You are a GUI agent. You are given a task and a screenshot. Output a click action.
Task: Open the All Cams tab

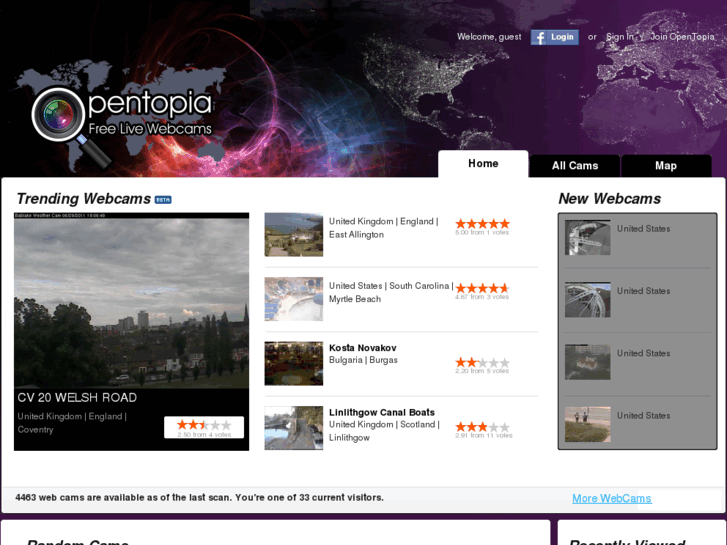[x=575, y=166]
